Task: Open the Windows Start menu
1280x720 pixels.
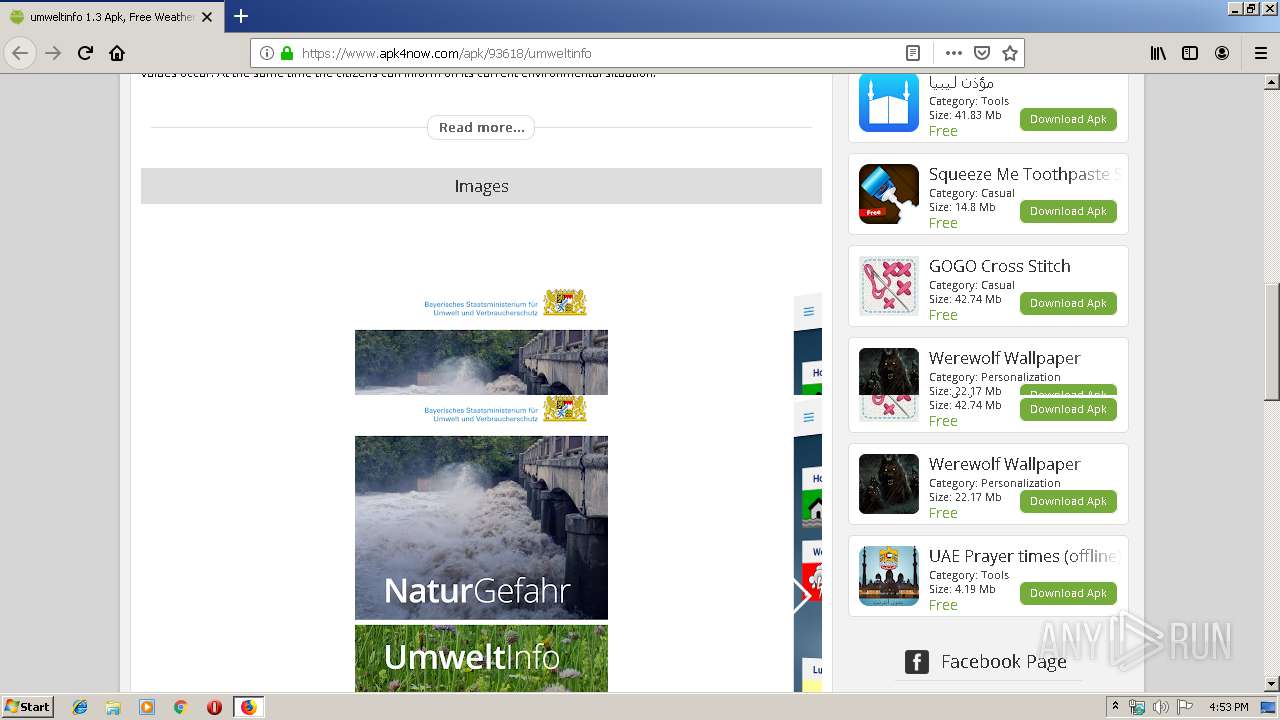Action: click(x=27, y=707)
